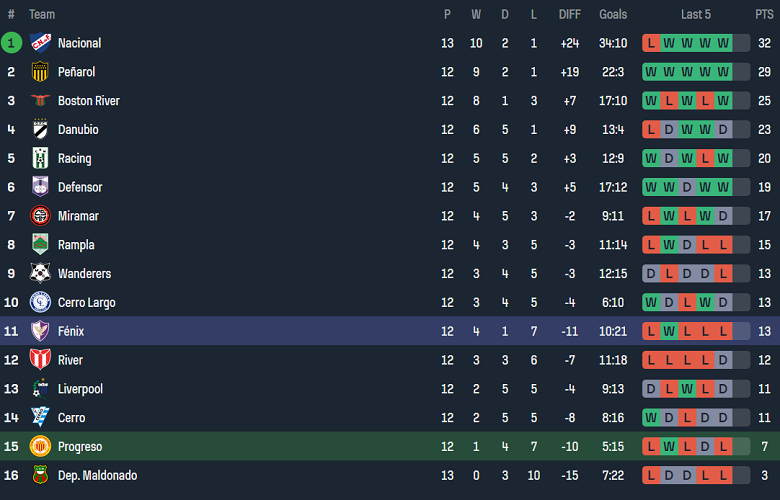Open the Fénix team page link

coord(71,331)
